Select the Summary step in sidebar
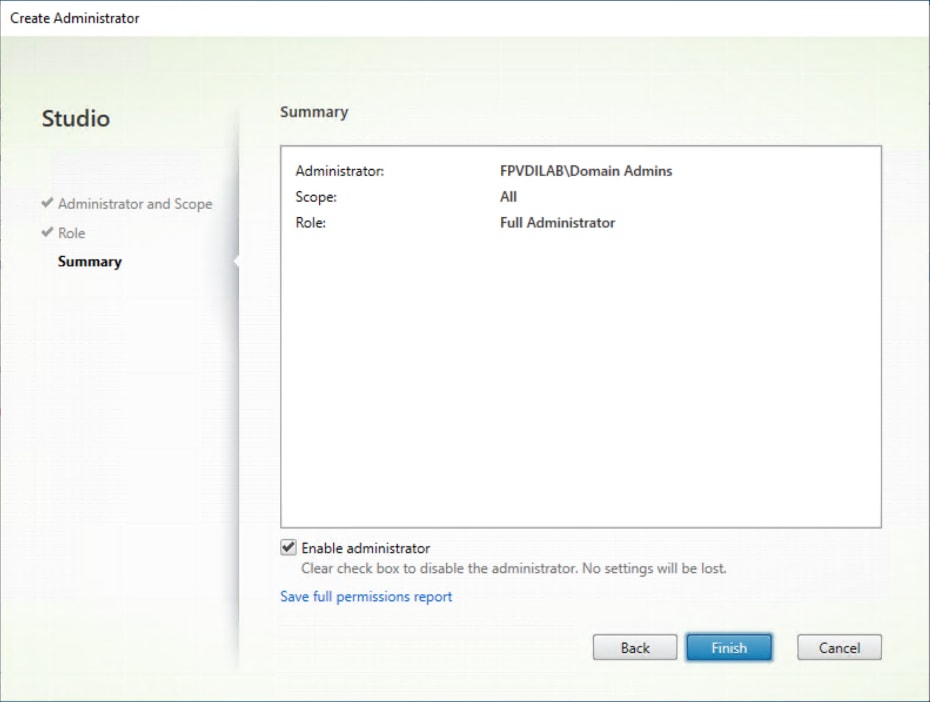Viewport: 930px width, 702px height. 90,261
